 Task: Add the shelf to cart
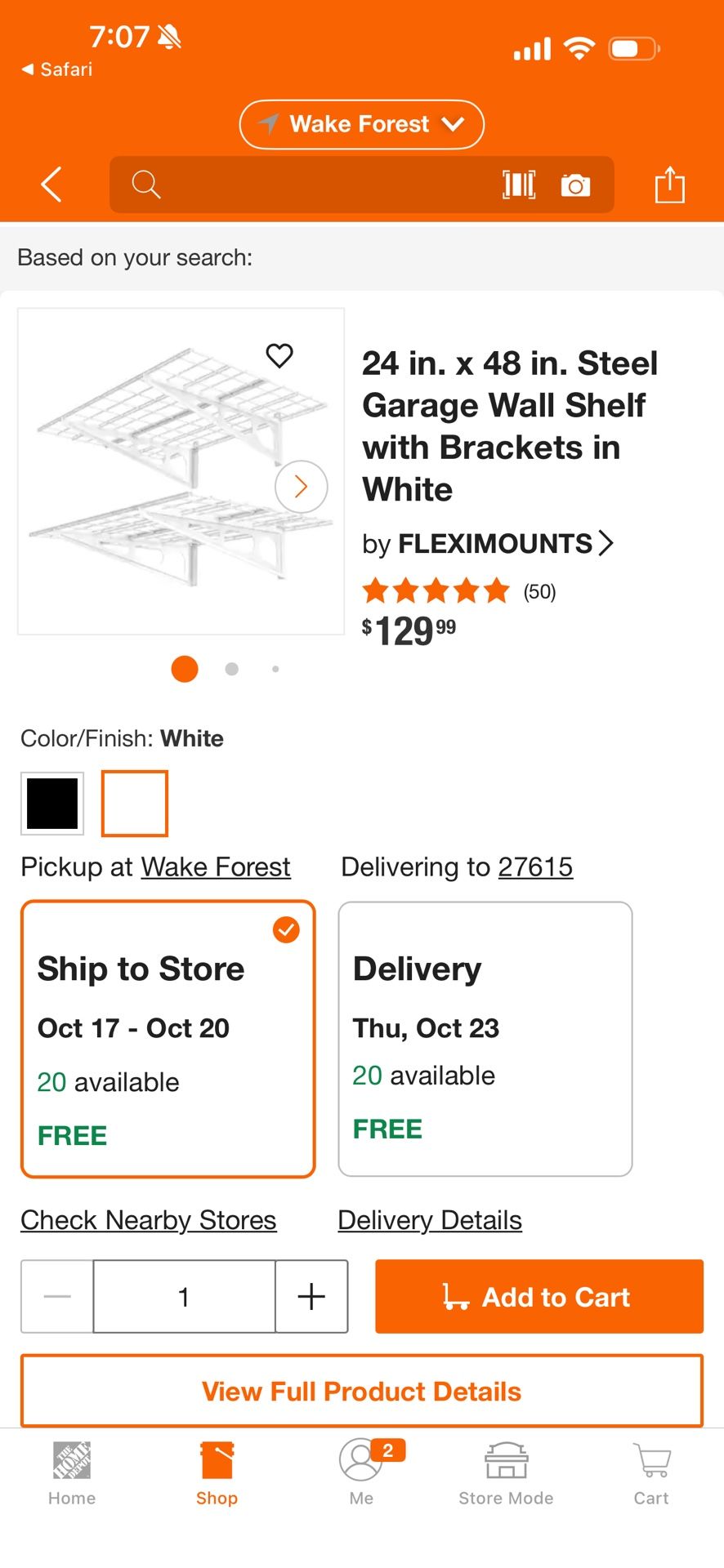(x=538, y=1296)
